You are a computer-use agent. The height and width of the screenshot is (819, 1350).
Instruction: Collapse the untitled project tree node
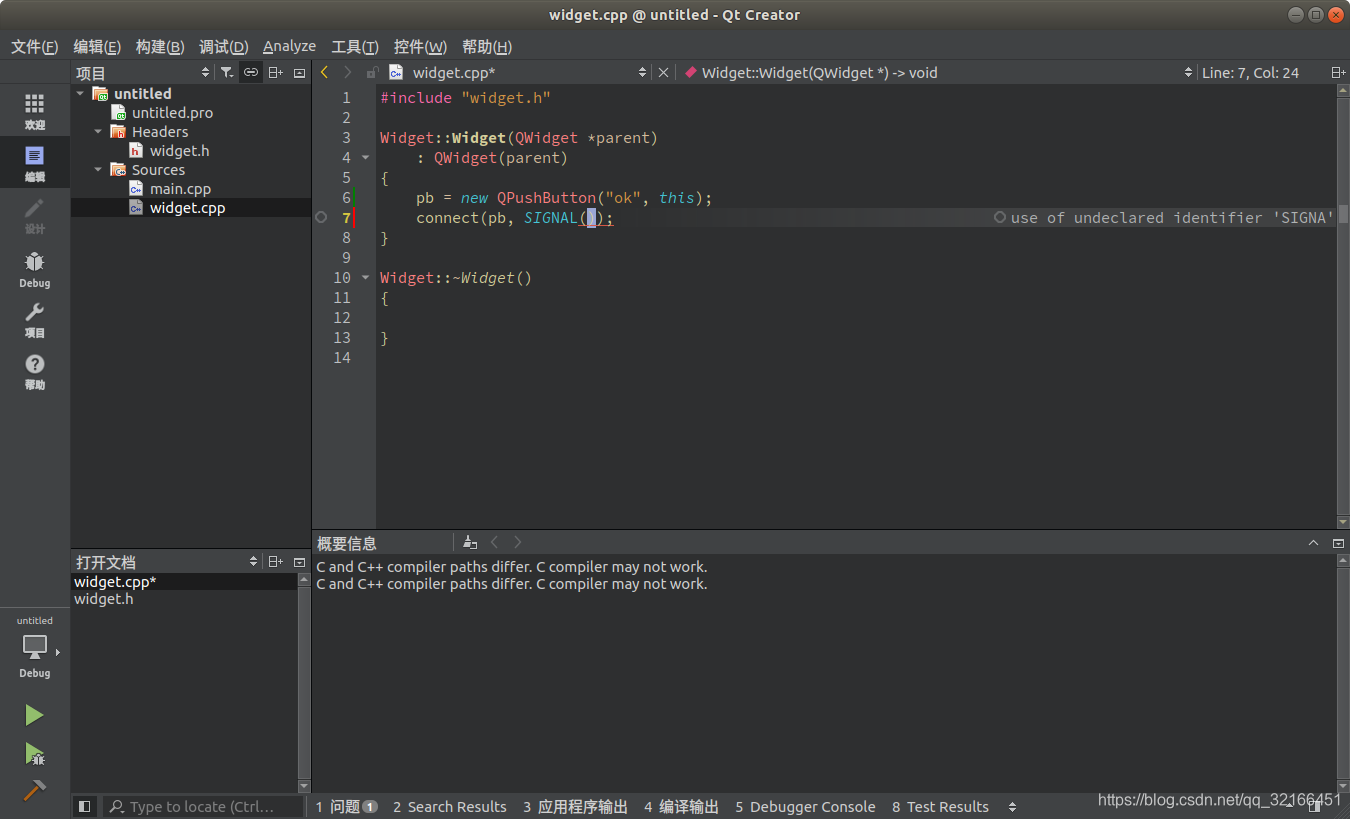pos(81,93)
